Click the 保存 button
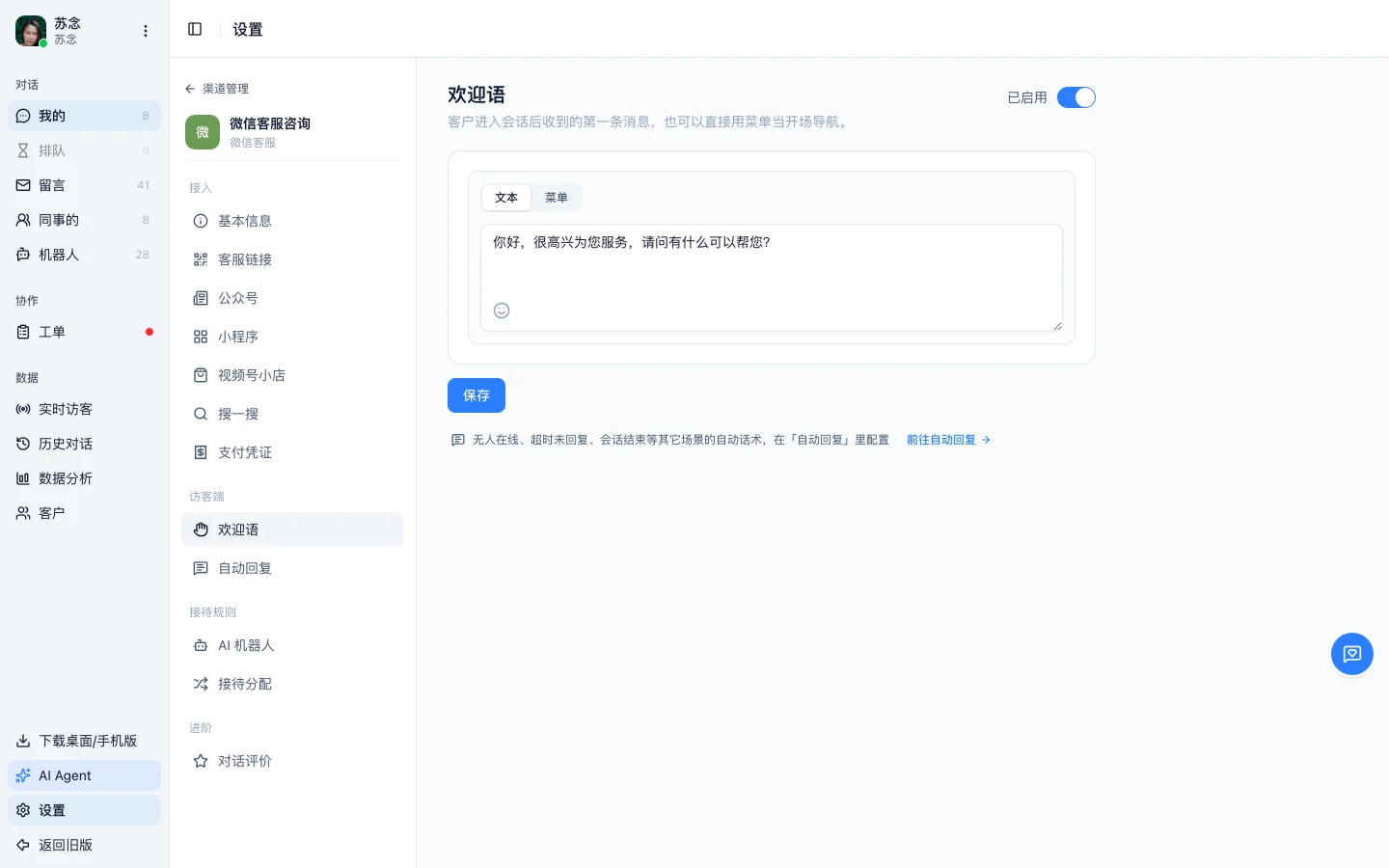This screenshot has width=1389, height=868. point(477,395)
